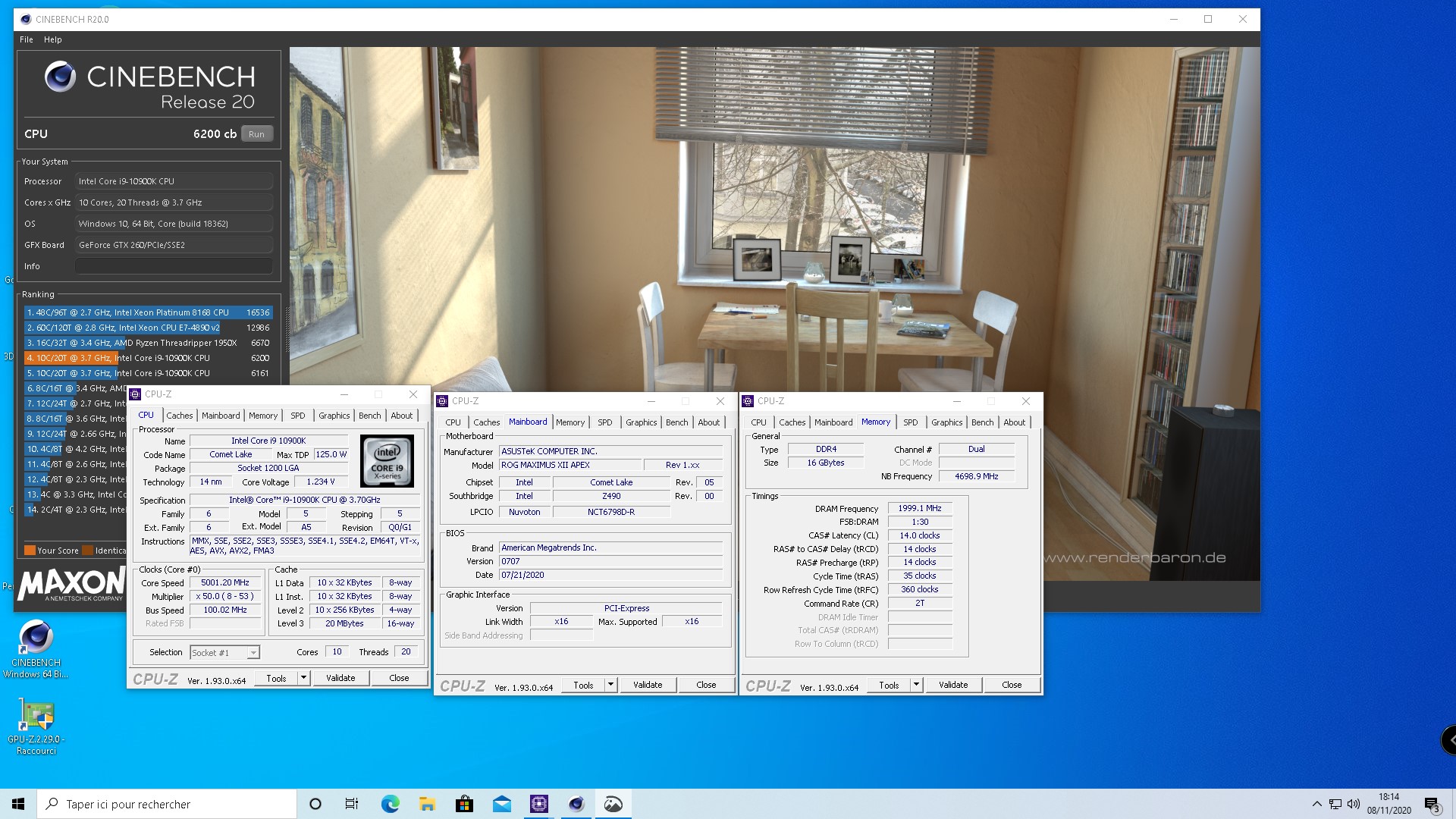Open Microsoft Store from taskbar
1456x819 pixels.
(464, 804)
